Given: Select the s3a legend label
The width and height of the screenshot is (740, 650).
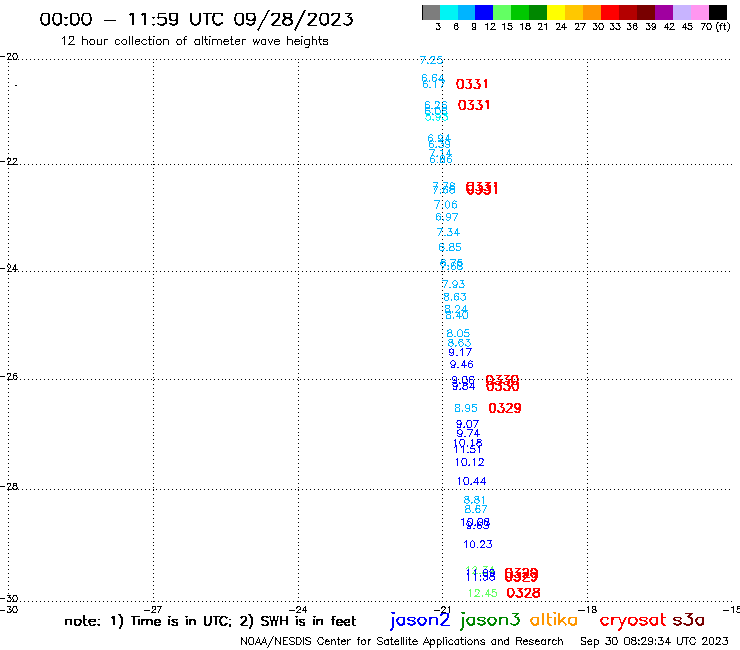Looking at the screenshot, I should coord(689,620).
